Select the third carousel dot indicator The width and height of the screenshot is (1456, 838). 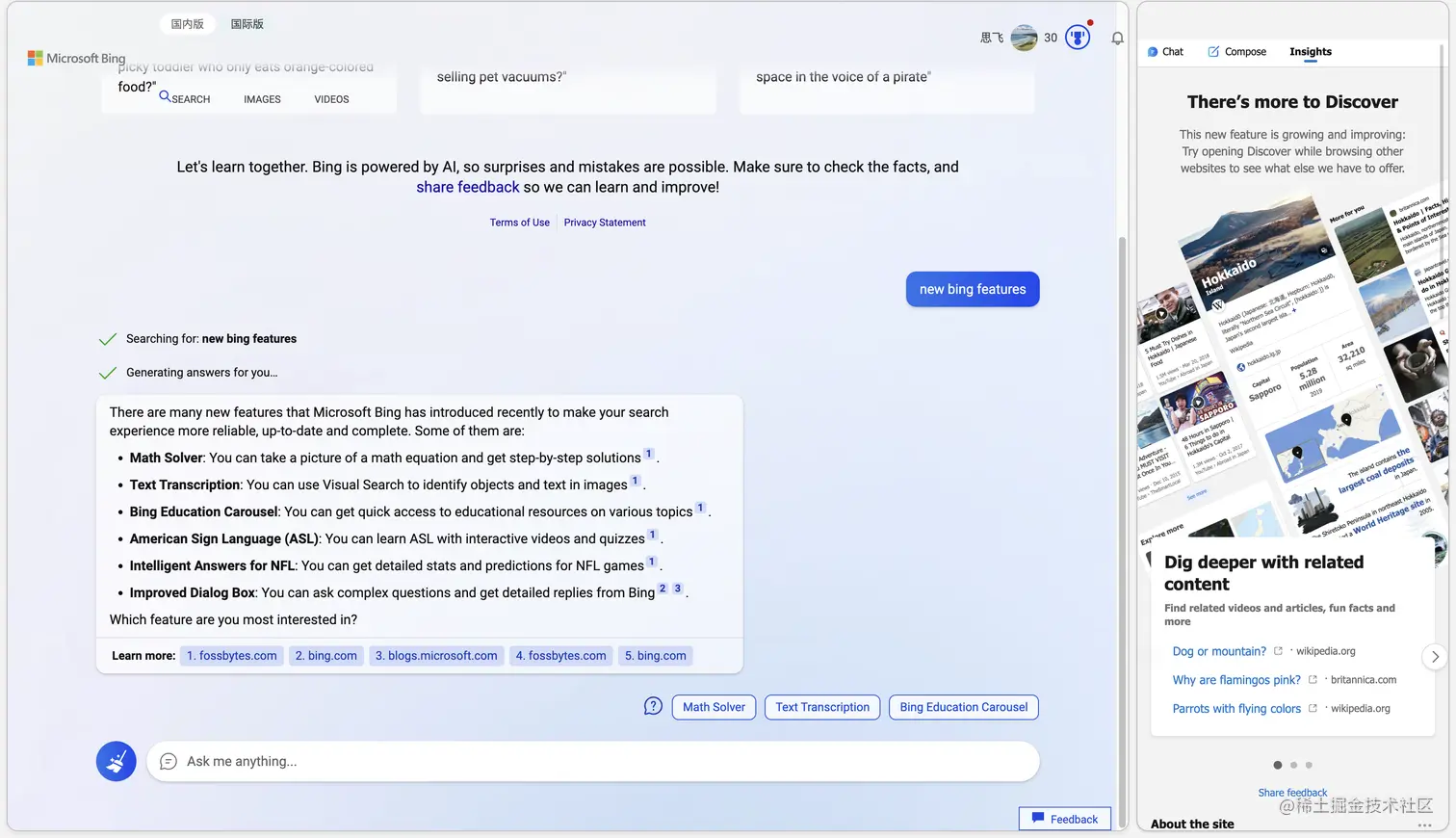pos(1309,765)
